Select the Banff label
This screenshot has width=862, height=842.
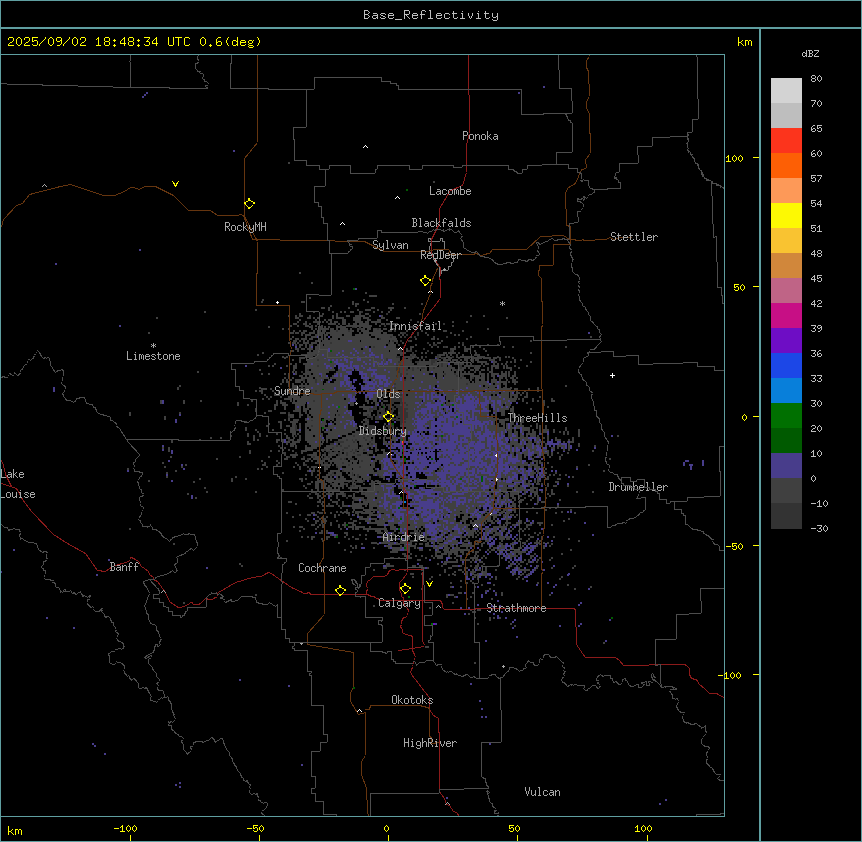coord(124,567)
